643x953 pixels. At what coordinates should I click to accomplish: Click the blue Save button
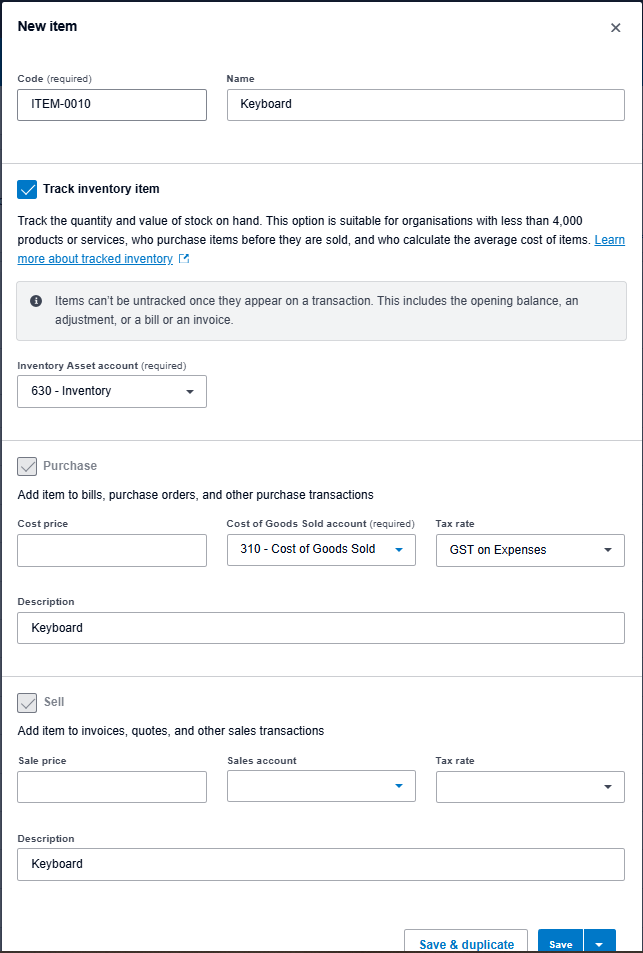pos(560,944)
